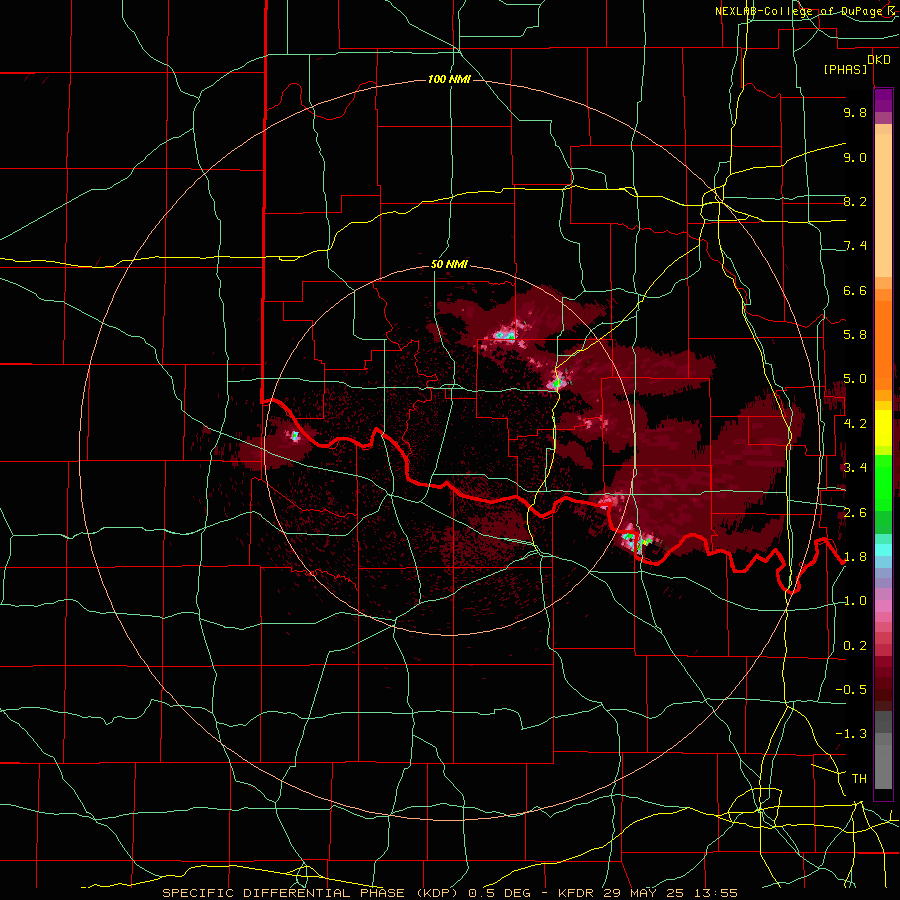Click the KFDR station identifier in the caption
900x900 pixels.
click(577, 893)
